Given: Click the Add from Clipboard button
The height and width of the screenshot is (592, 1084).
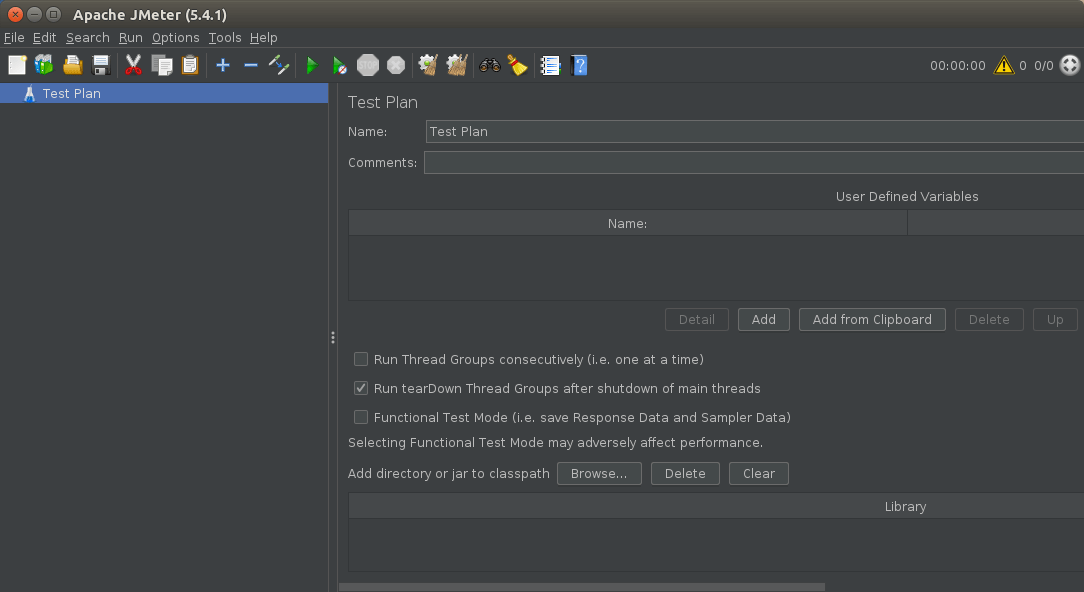Looking at the screenshot, I should click(x=872, y=320).
